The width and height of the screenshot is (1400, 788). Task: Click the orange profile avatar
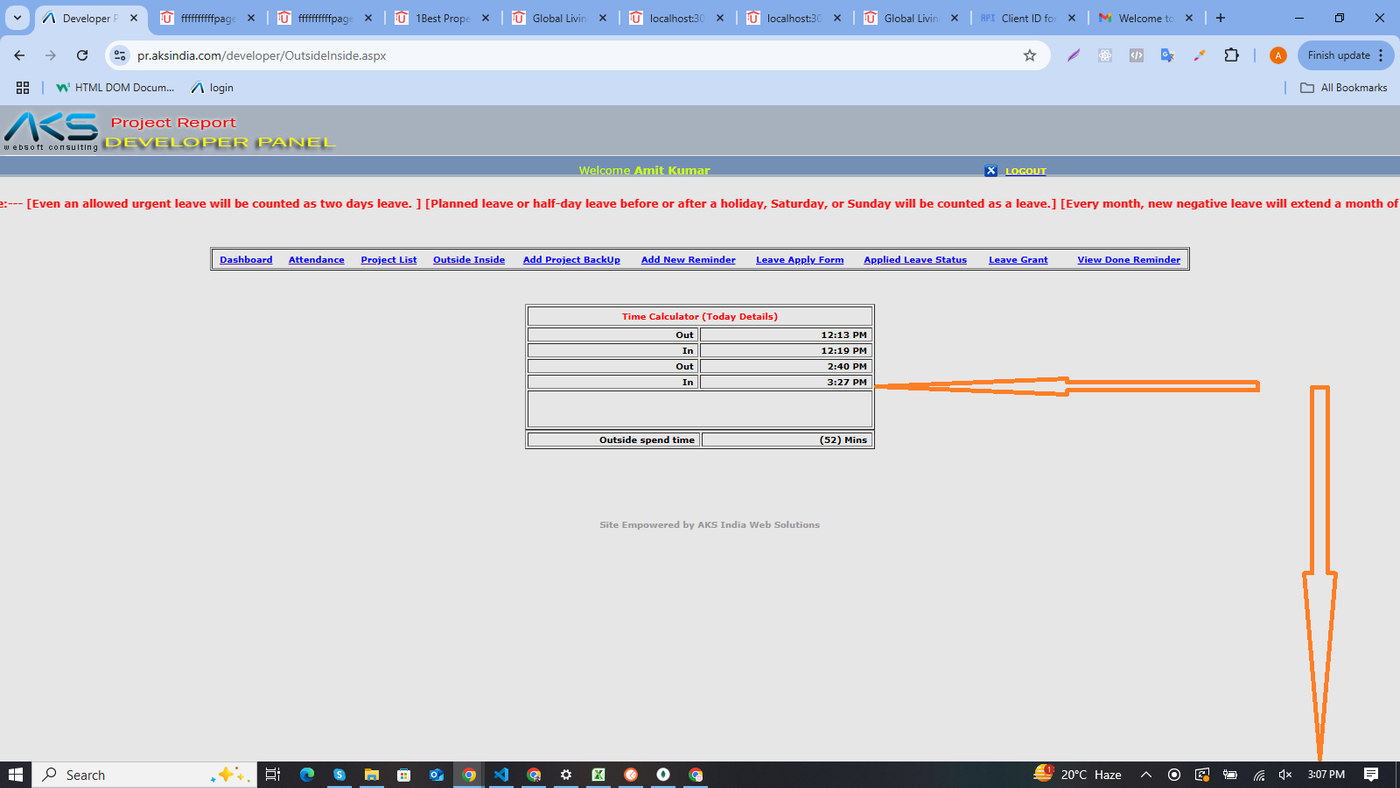pos(1277,56)
